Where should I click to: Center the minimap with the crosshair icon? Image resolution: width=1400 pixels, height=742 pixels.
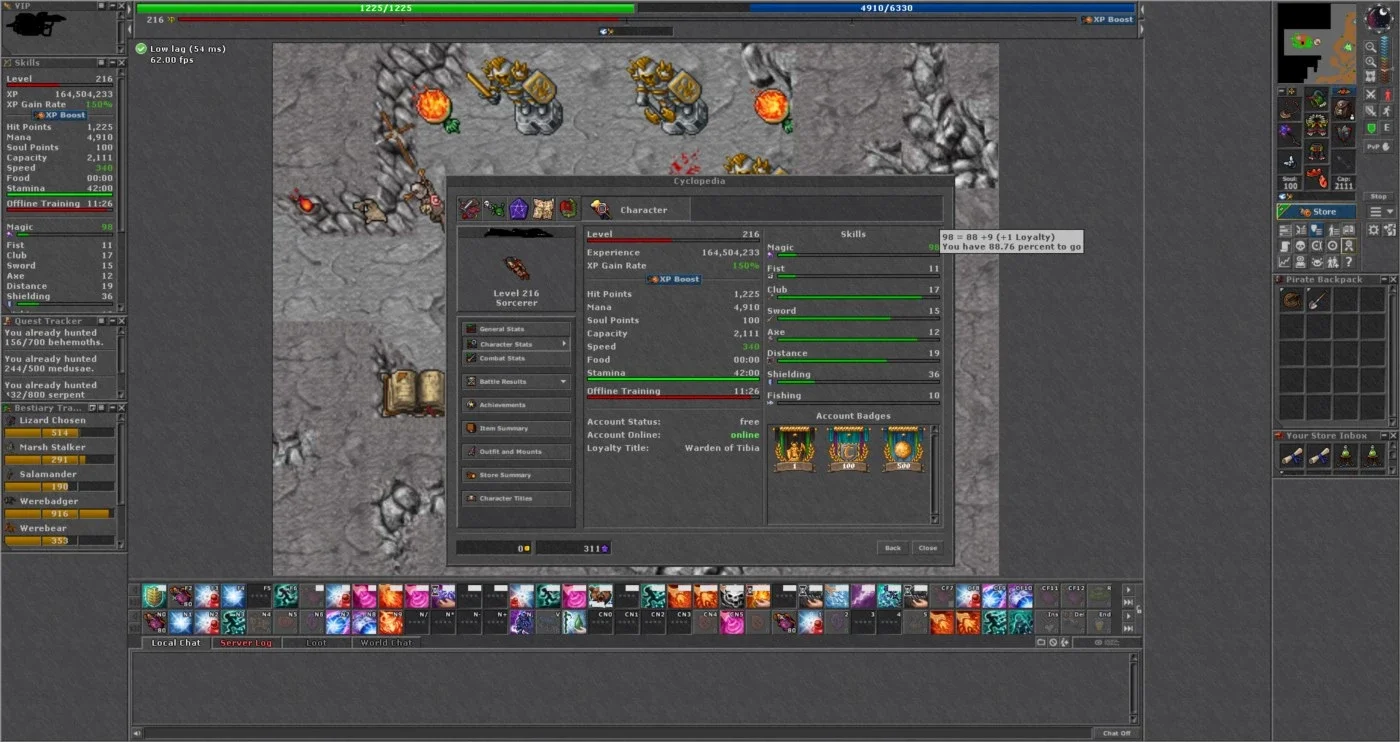point(1371,76)
